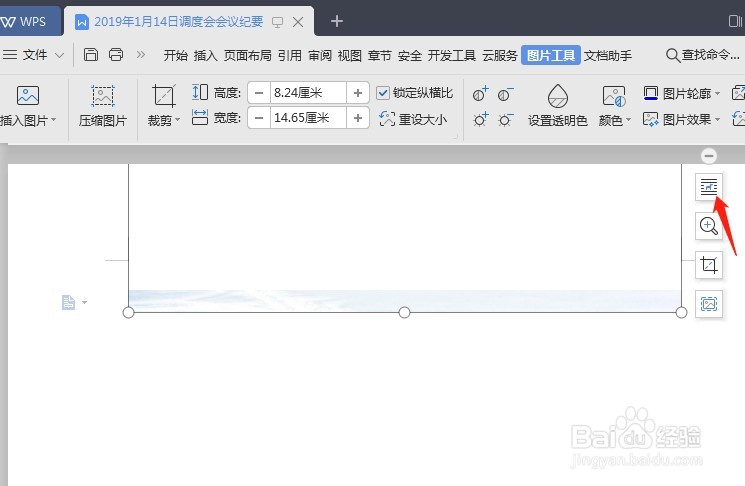This screenshot has width=745, height=486.
Task: Open the Start ribbon tab
Action: coord(175,56)
